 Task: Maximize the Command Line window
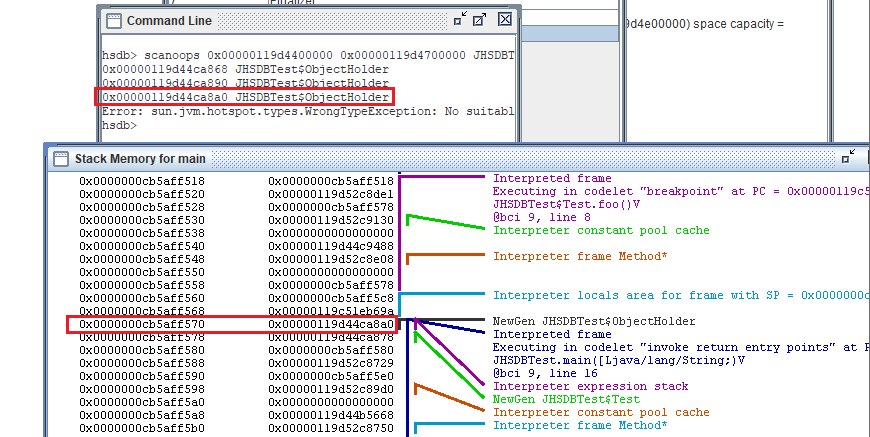[481, 20]
